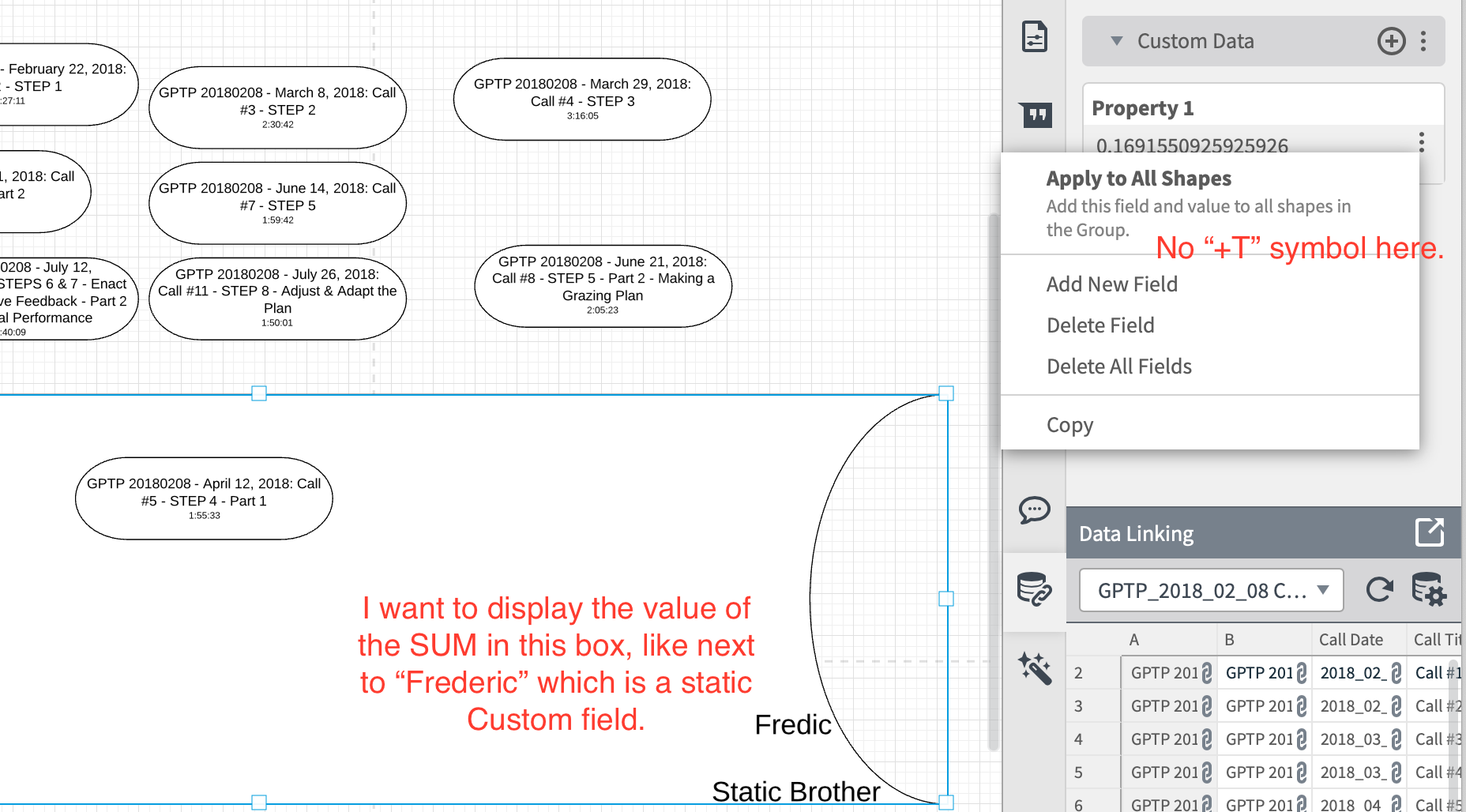Click link icon in row 2 column A

1206,673
